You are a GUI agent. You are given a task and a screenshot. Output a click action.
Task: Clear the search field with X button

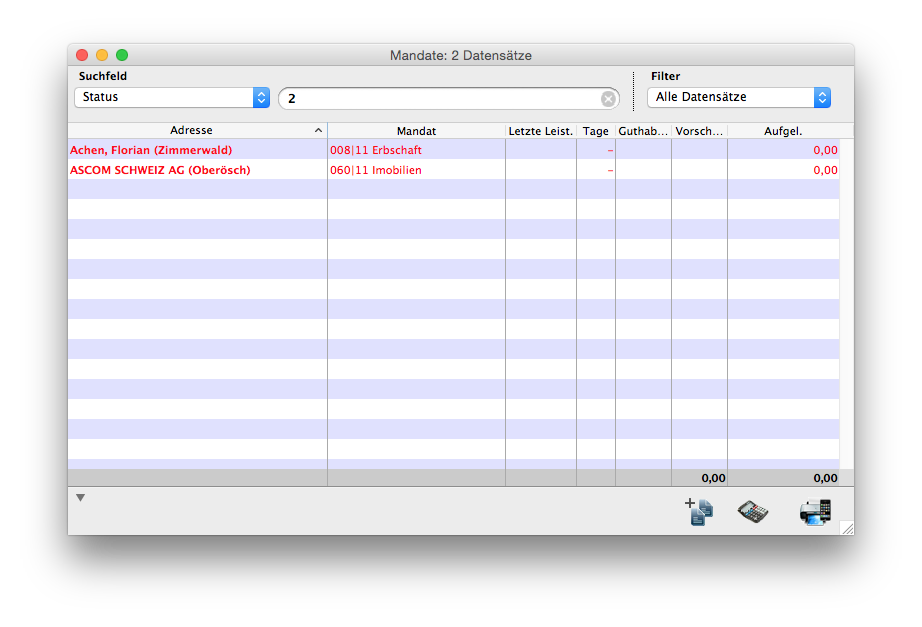click(x=609, y=99)
